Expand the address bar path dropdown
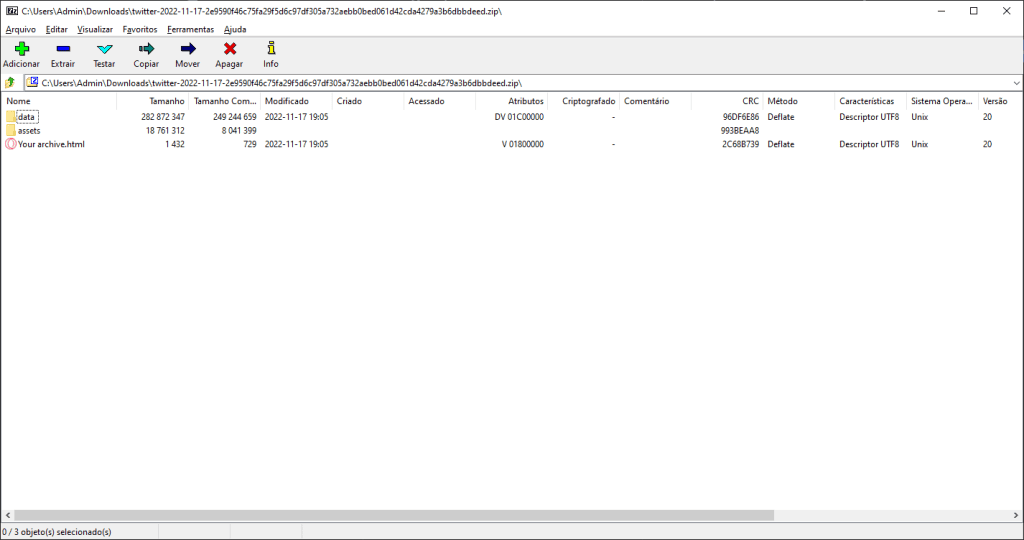Image resolution: width=1024 pixels, height=540 pixels. (x=1016, y=83)
